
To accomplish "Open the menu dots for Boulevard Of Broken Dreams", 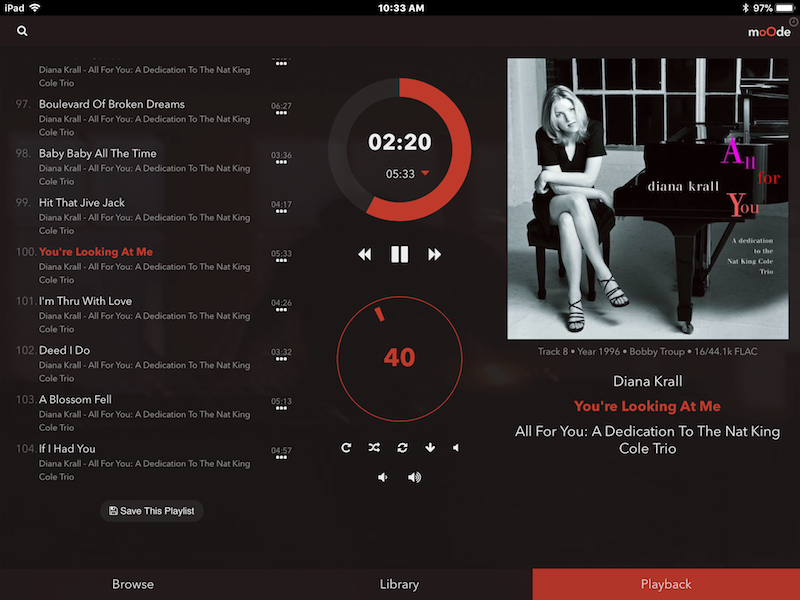I will click(281, 113).
